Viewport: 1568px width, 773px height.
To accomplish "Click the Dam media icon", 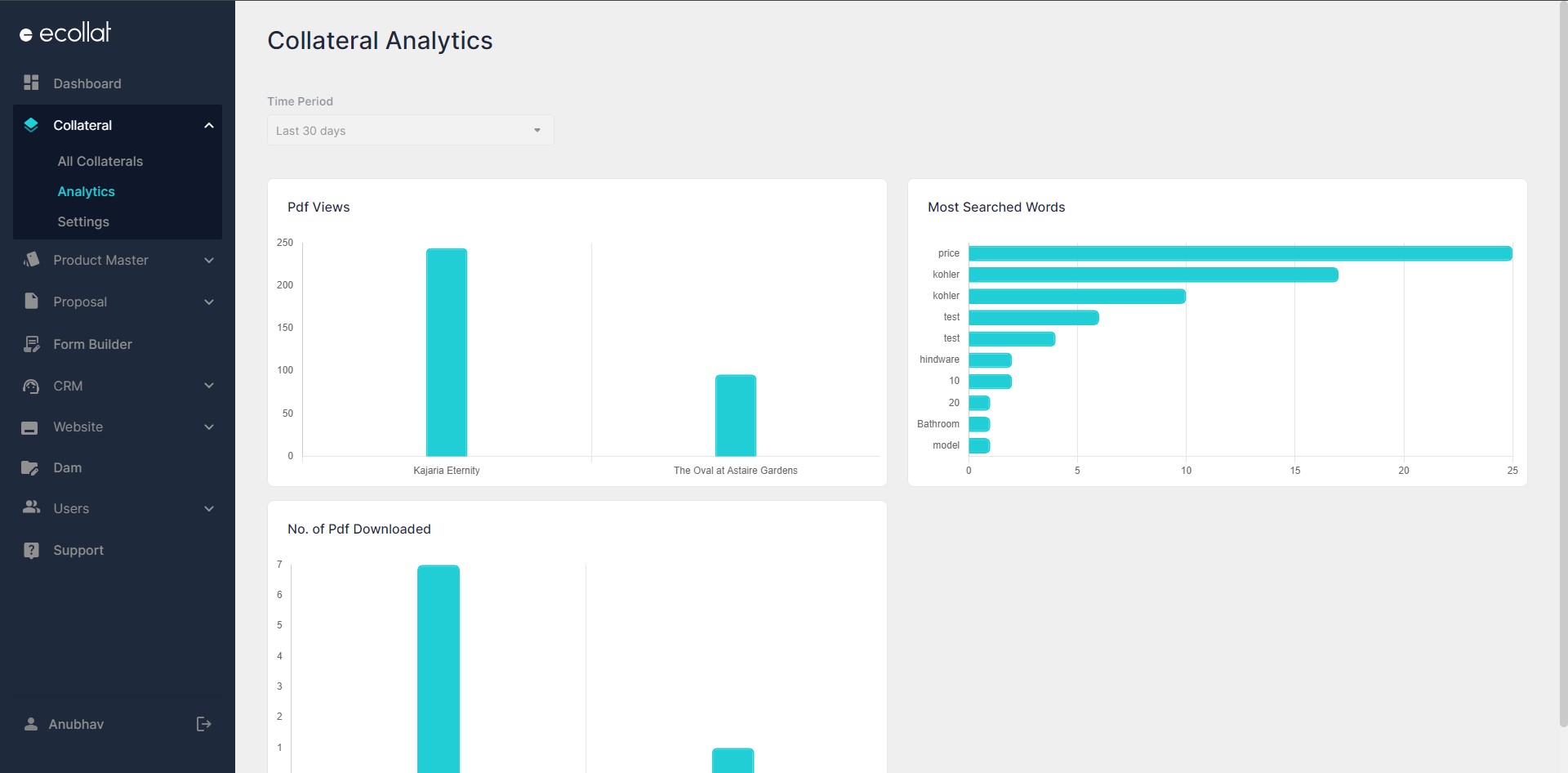I will (x=31, y=467).
